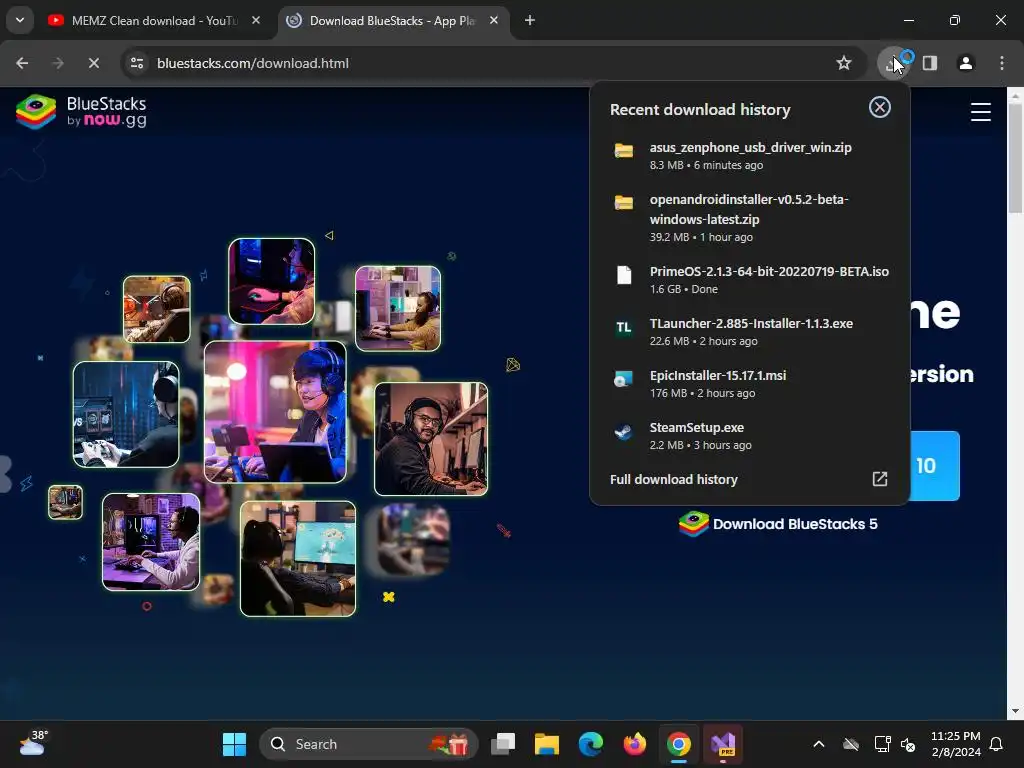
Task: Open the BlueStacks hamburger menu
Action: tap(980, 112)
